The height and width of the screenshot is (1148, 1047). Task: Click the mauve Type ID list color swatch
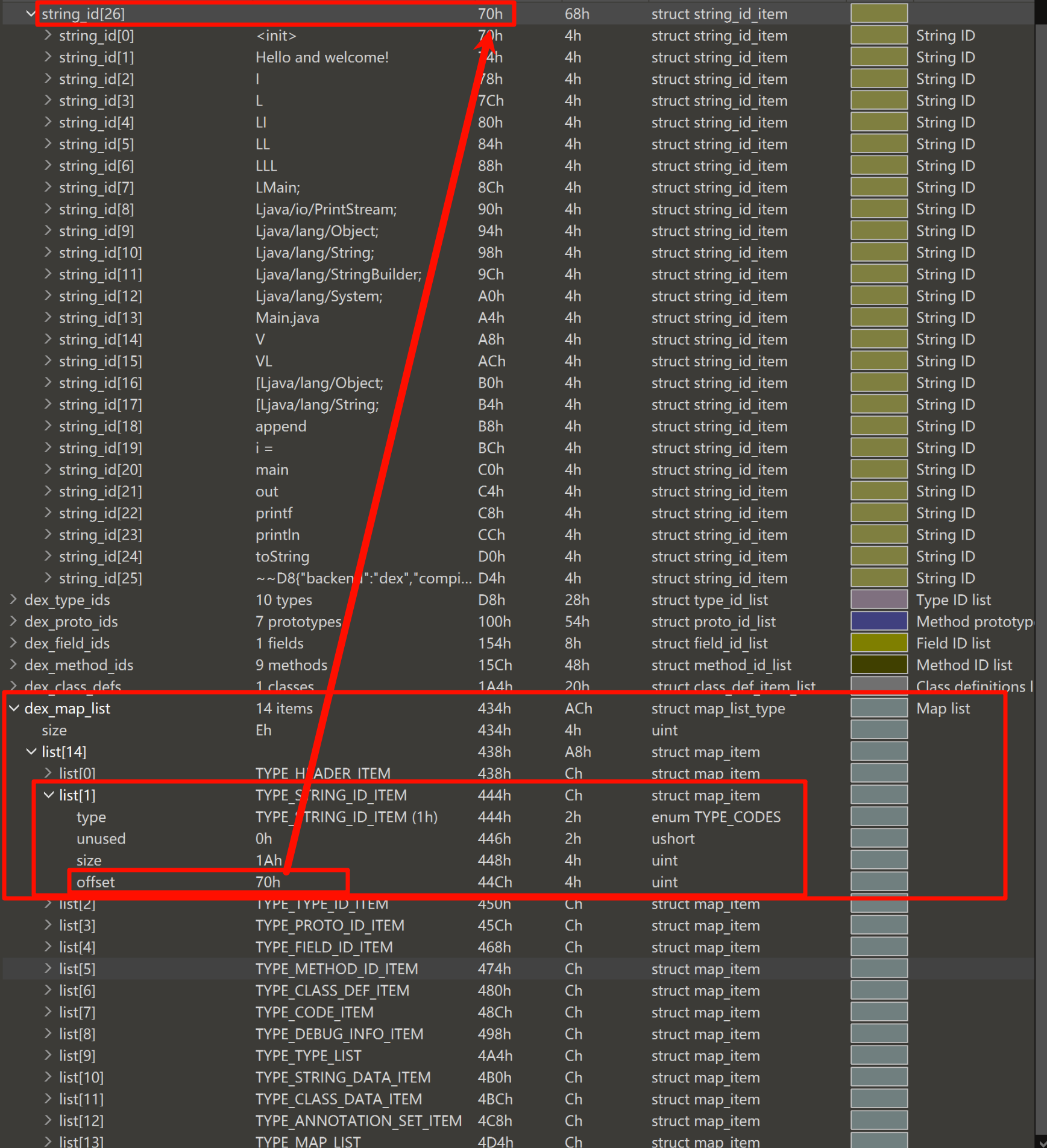point(878,600)
